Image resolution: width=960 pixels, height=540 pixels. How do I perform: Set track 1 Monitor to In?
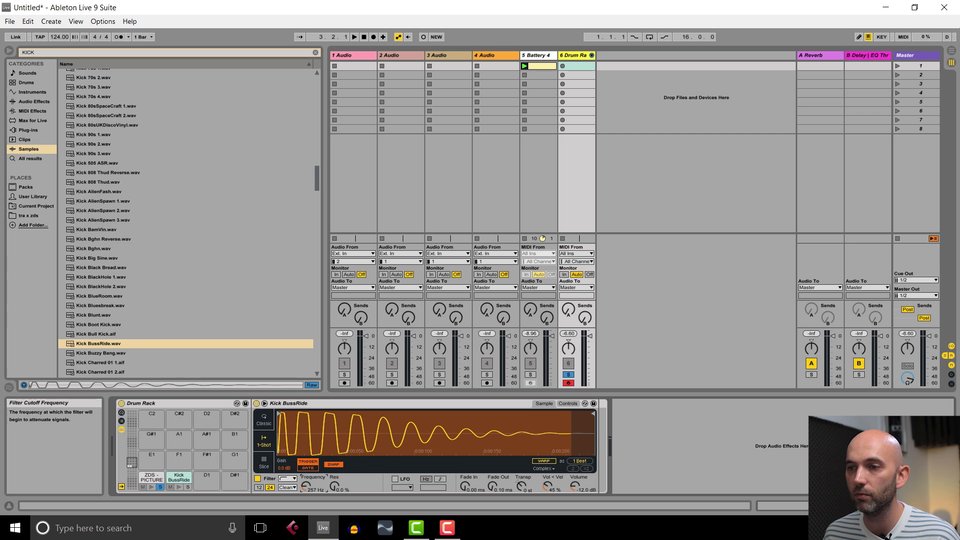coord(336,275)
